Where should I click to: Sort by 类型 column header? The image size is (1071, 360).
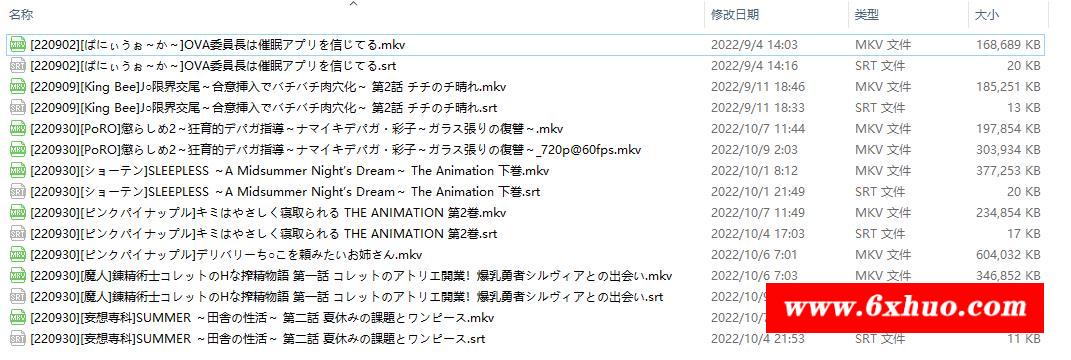(x=867, y=14)
